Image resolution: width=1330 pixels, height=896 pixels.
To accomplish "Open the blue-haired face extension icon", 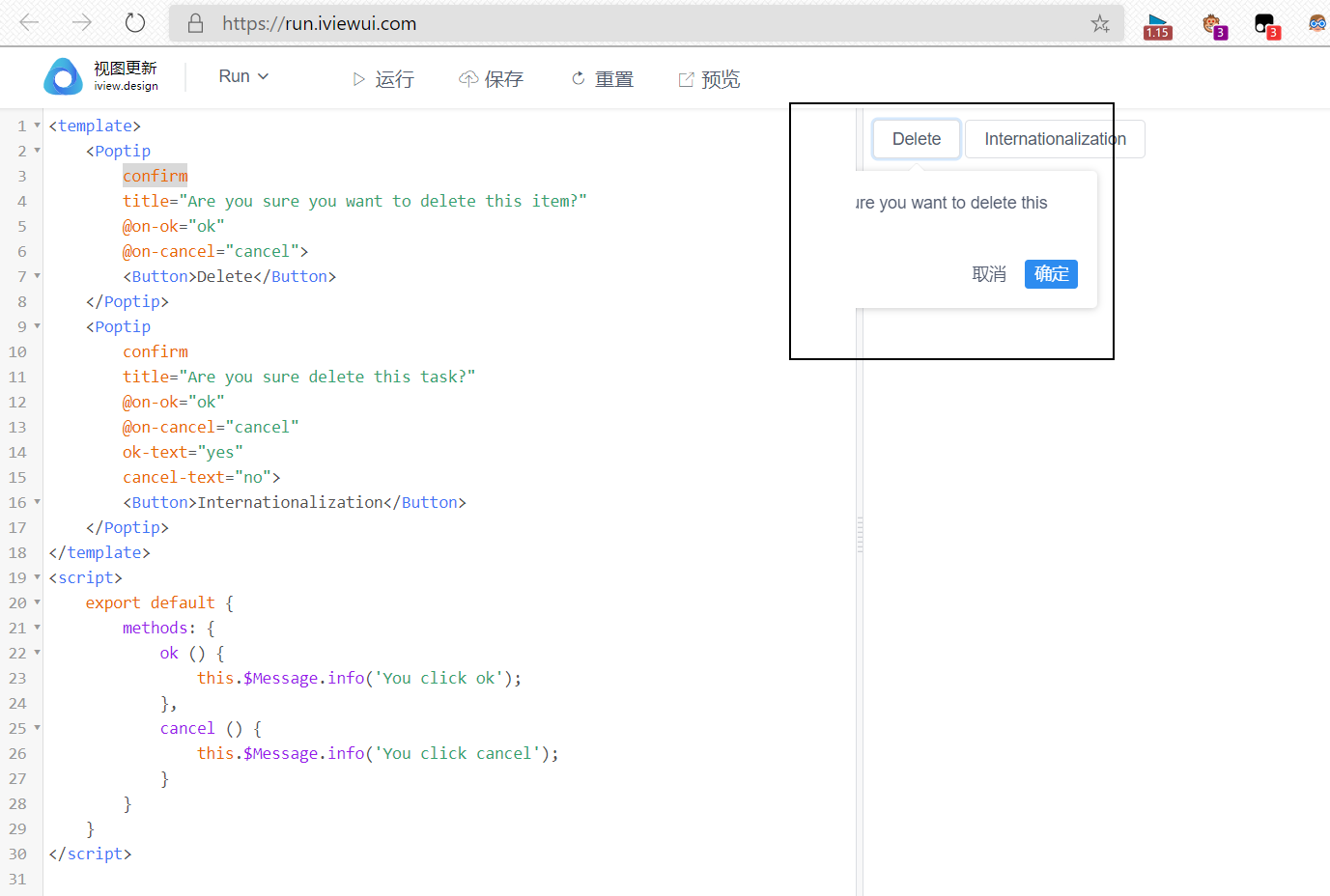I will click(1317, 23).
